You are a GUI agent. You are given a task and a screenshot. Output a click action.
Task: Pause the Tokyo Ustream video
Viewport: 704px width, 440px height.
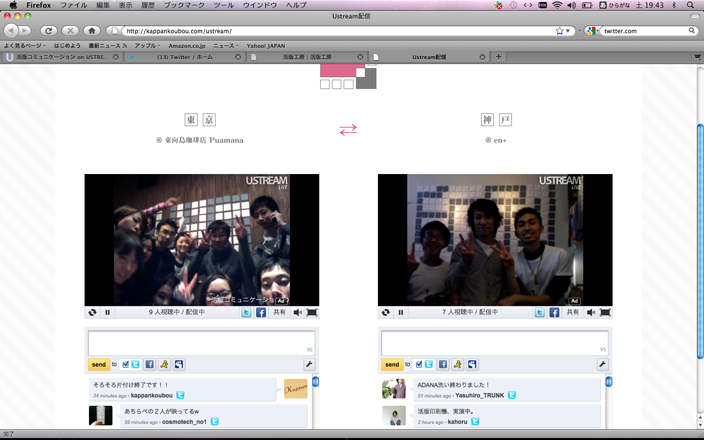[x=107, y=312]
